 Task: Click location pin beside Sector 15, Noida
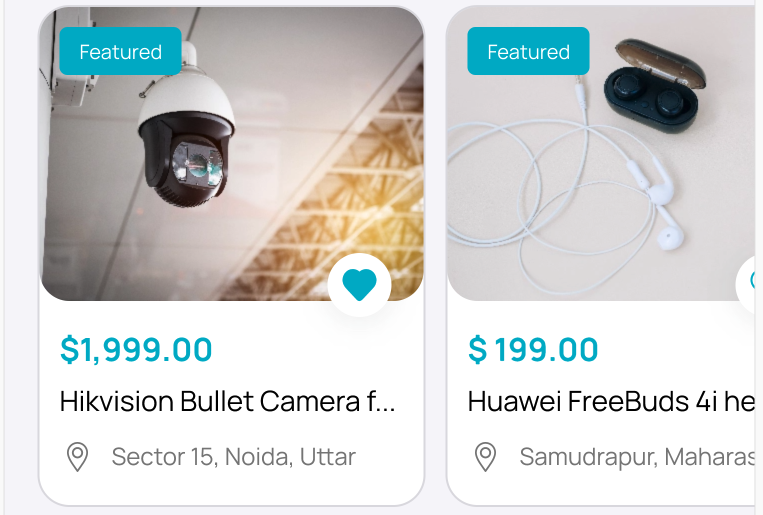point(77,457)
